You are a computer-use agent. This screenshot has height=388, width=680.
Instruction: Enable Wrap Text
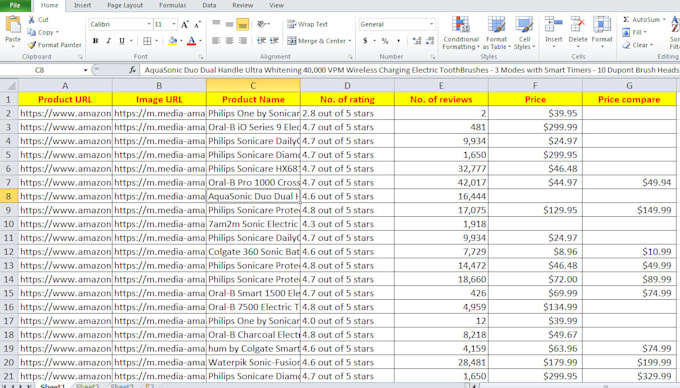[x=307, y=24]
